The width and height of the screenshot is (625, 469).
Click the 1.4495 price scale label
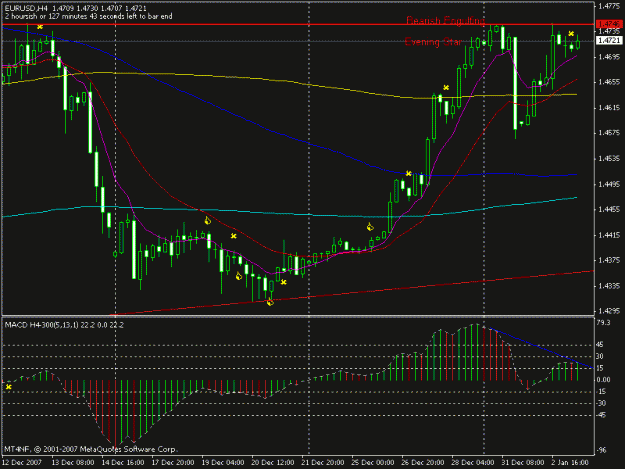[x=609, y=184]
